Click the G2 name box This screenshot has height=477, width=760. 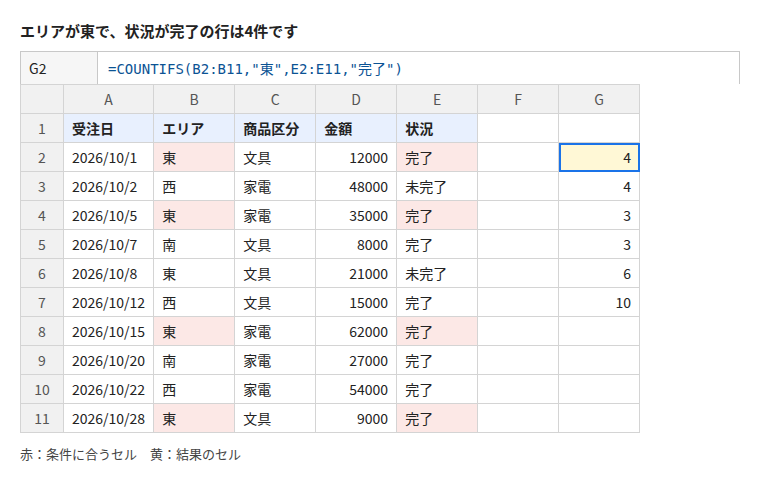59,68
